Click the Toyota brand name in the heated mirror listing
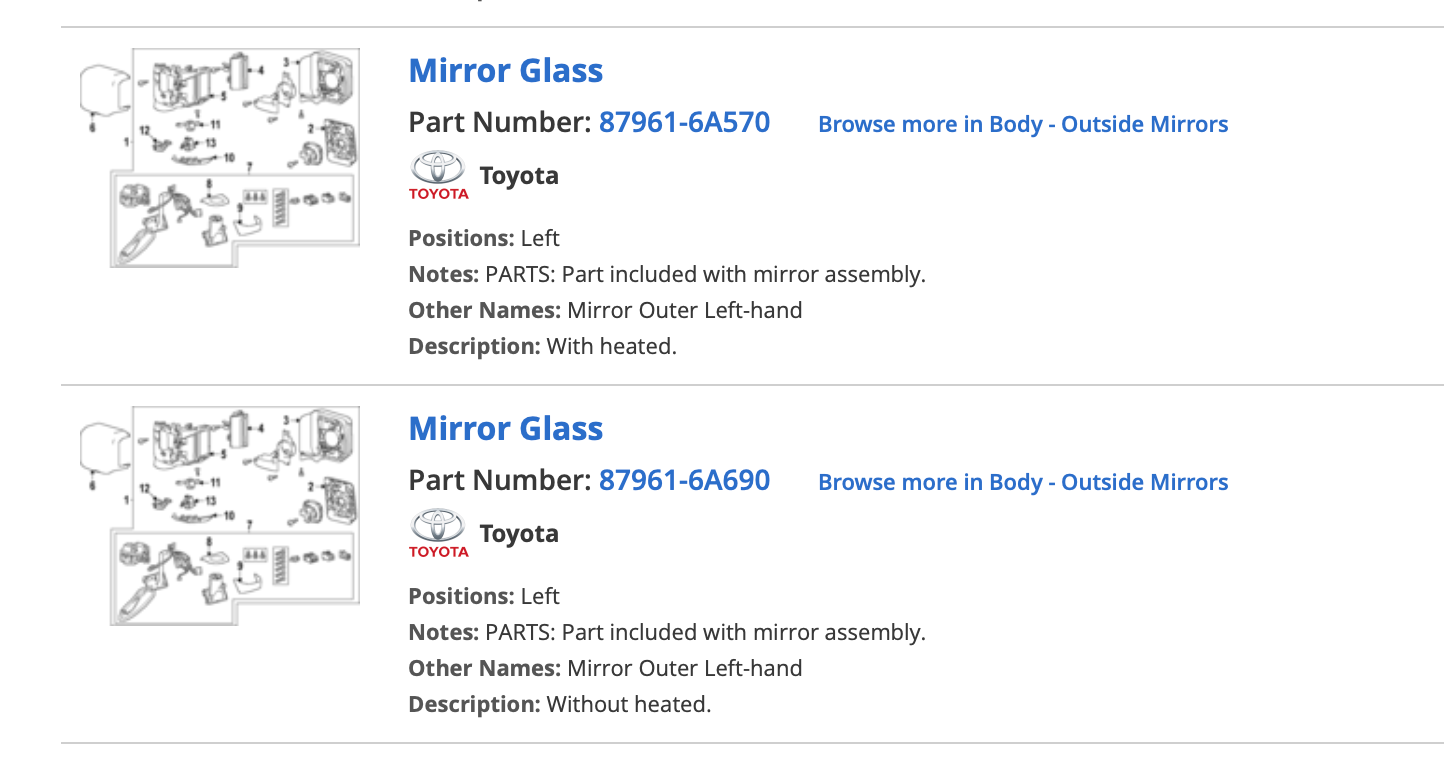The height and width of the screenshot is (762, 1444). (x=519, y=175)
